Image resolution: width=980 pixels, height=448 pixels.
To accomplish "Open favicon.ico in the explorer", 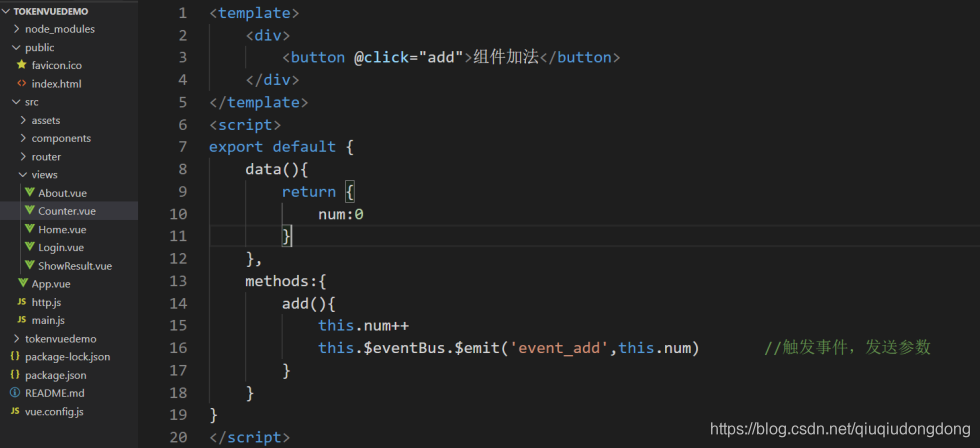I will 57,66.
